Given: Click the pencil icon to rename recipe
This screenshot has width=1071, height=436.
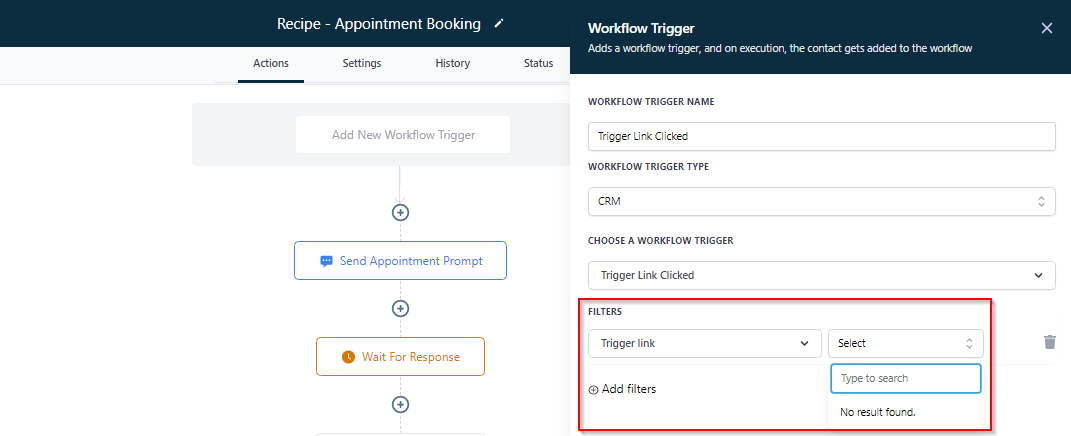Looking at the screenshot, I should click(x=499, y=24).
